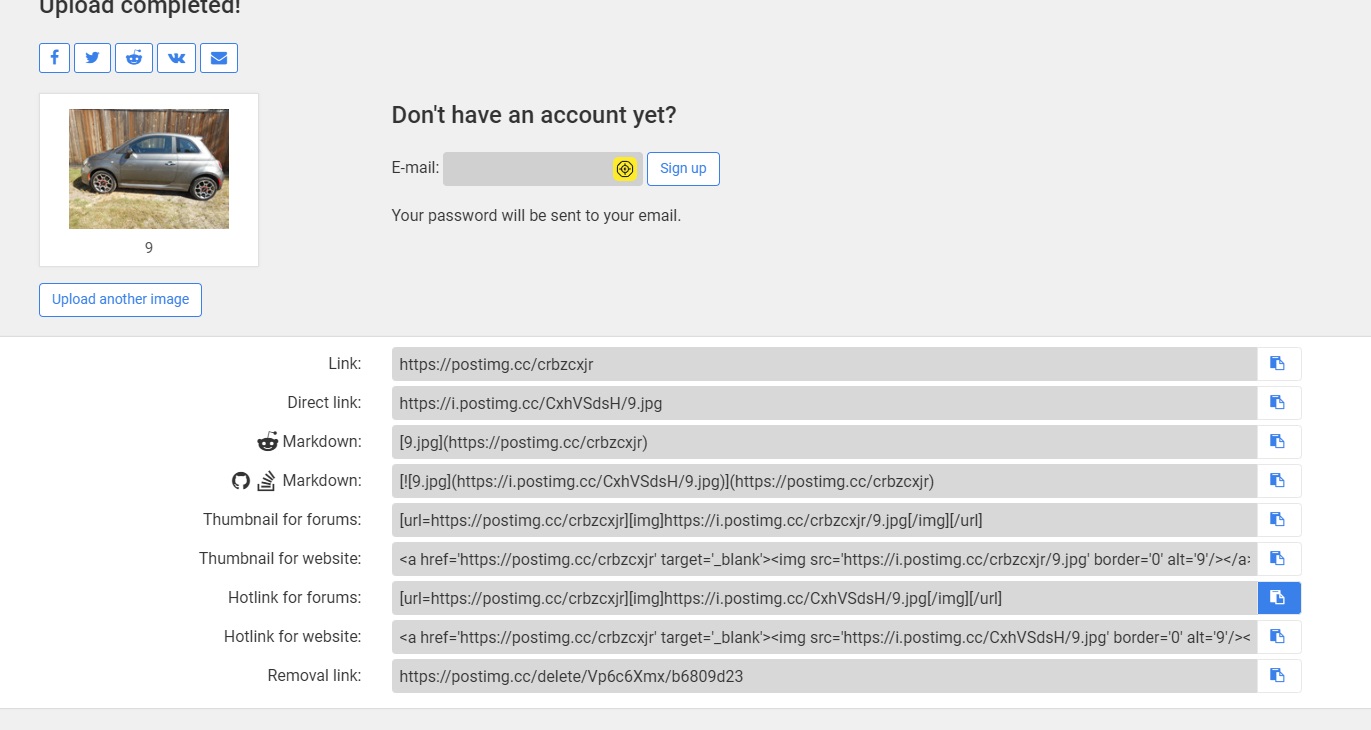This screenshot has height=730, width=1371.
Task: Click the "Don't have an account yet?" heading
Action: coord(534,115)
